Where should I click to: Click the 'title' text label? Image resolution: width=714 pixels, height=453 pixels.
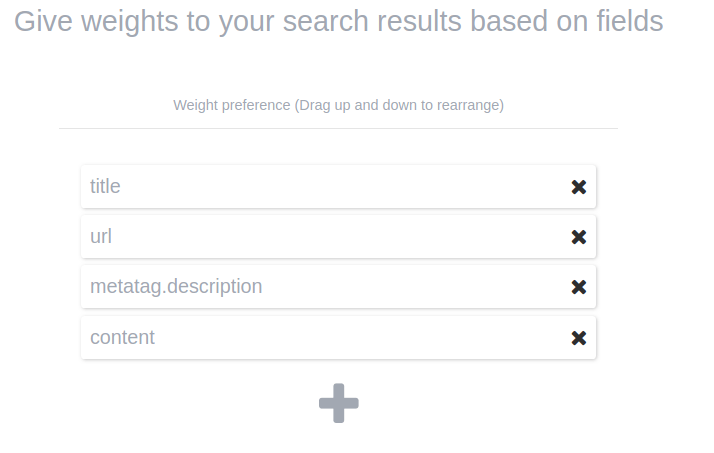(105, 187)
